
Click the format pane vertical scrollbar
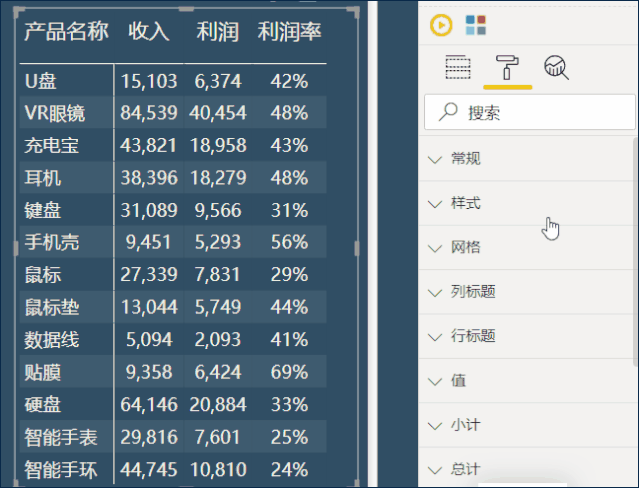pyautogui.click(x=635, y=252)
